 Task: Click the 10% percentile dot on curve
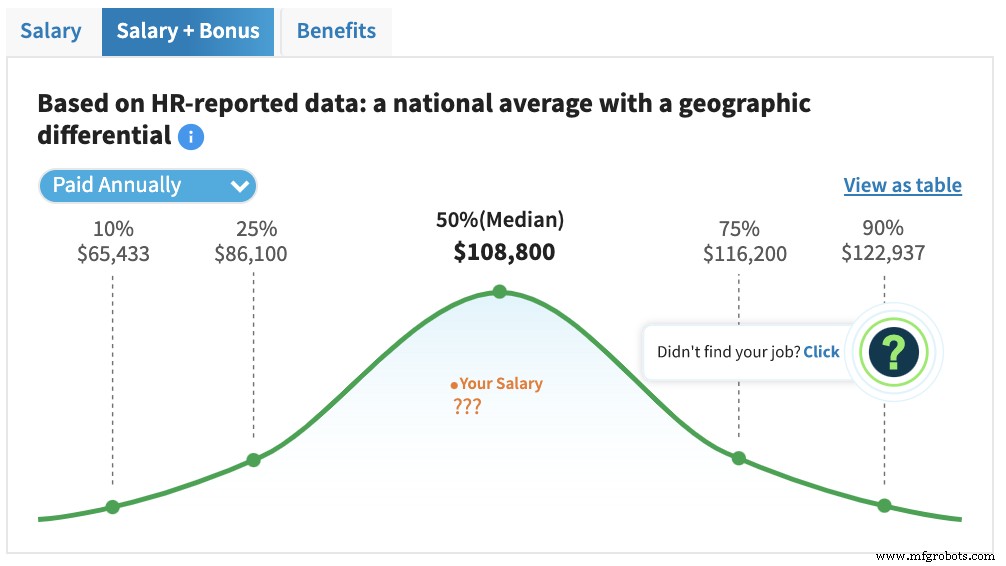tap(112, 507)
